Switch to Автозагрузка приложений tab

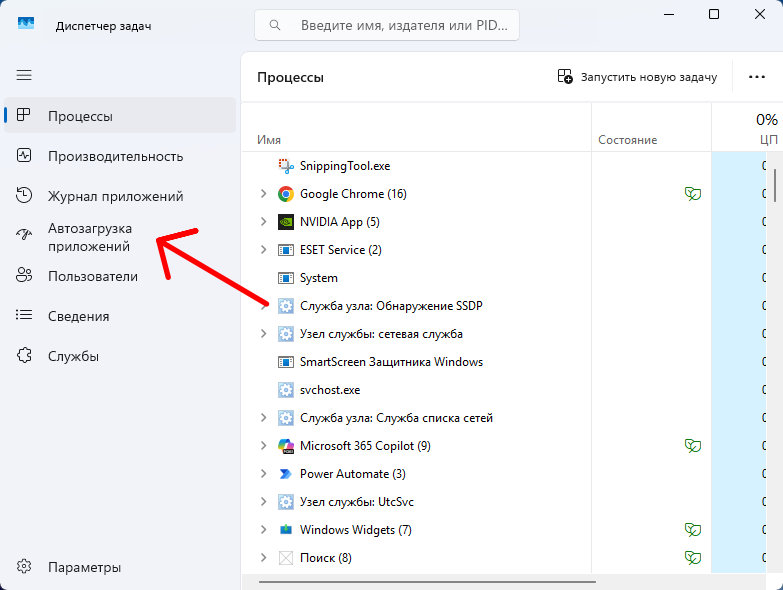point(120,236)
